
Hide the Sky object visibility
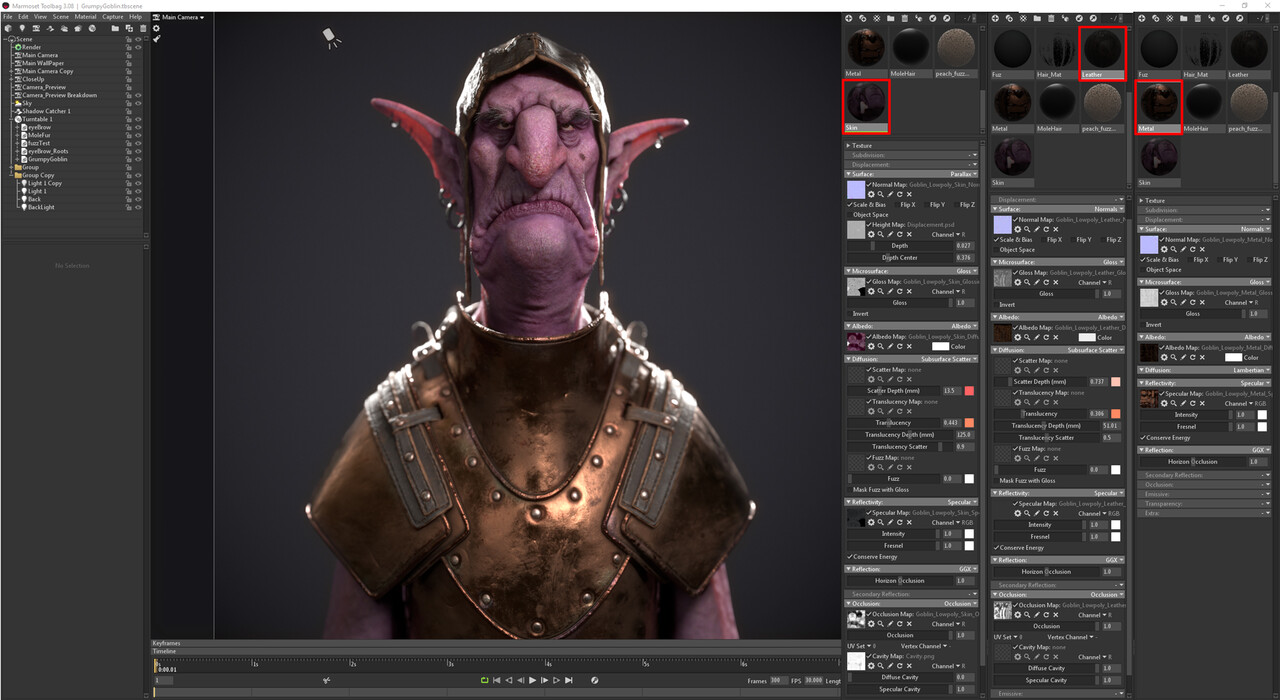pos(138,103)
